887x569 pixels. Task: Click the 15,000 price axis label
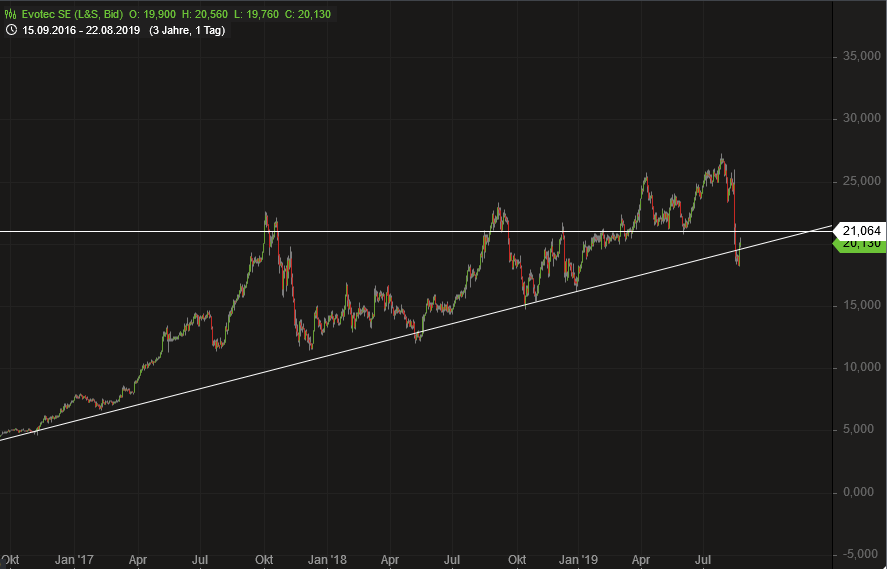point(861,305)
